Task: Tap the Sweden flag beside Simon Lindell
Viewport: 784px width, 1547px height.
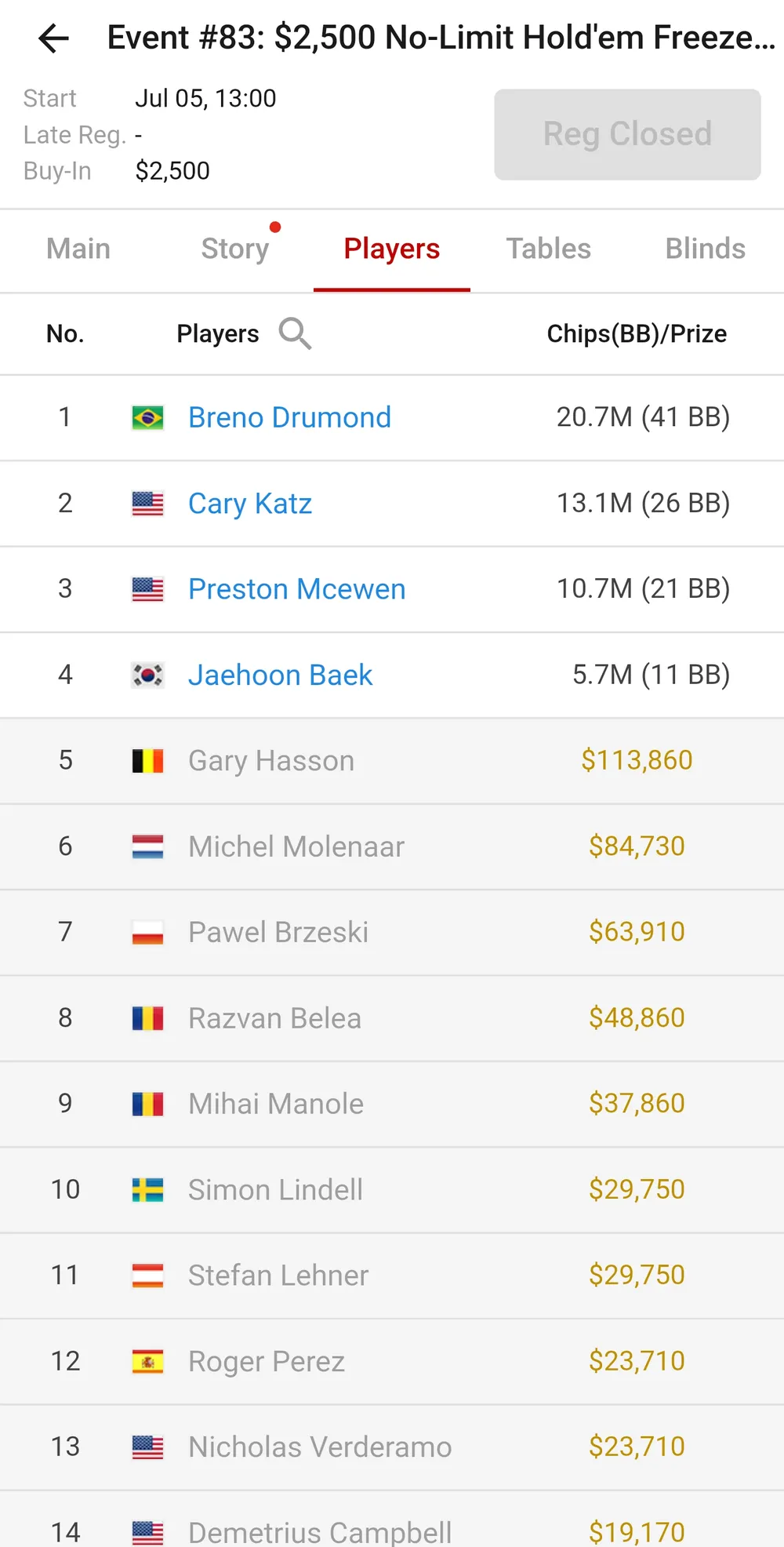Action: point(147,1190)
